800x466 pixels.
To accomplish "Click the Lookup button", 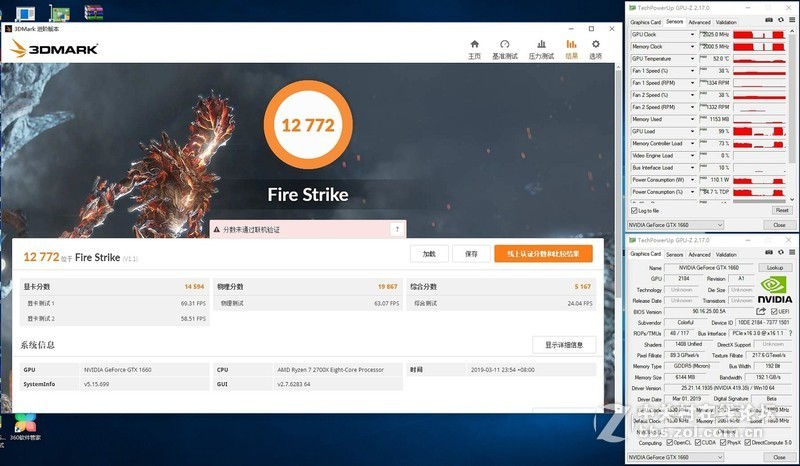I will coord(774,267).
